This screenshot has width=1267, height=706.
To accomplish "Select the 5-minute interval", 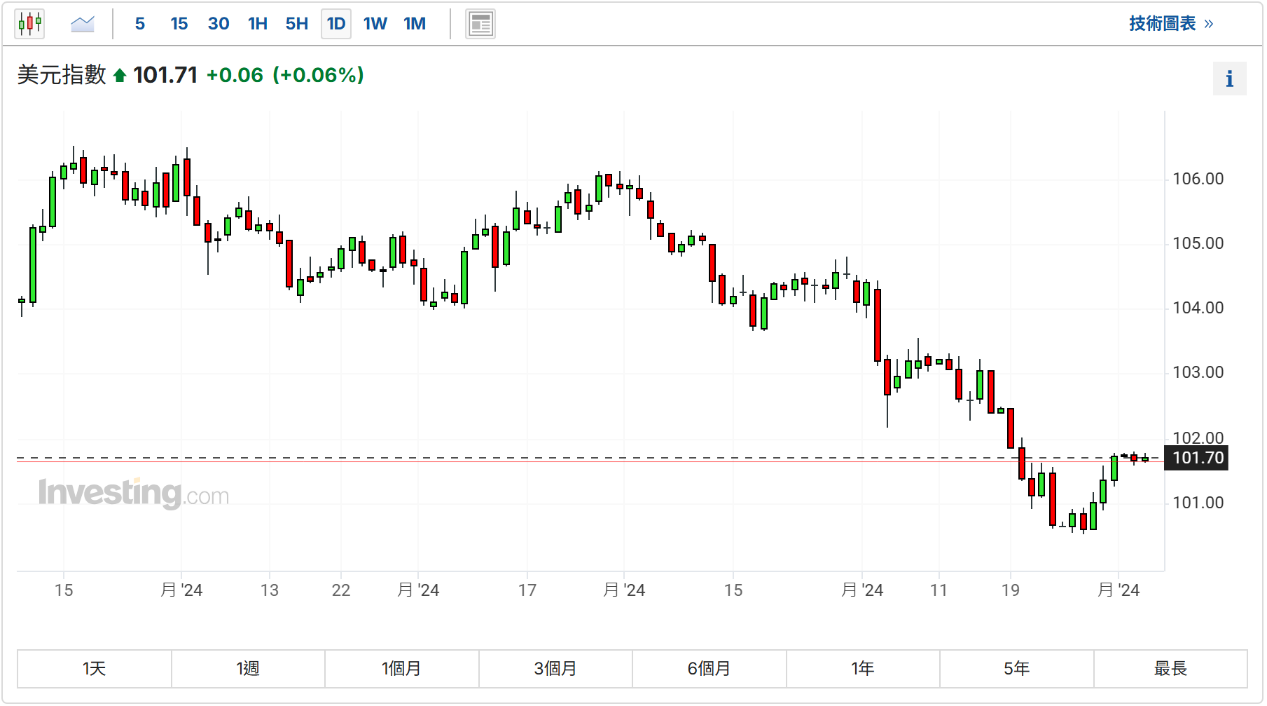I will coord(140,23).
